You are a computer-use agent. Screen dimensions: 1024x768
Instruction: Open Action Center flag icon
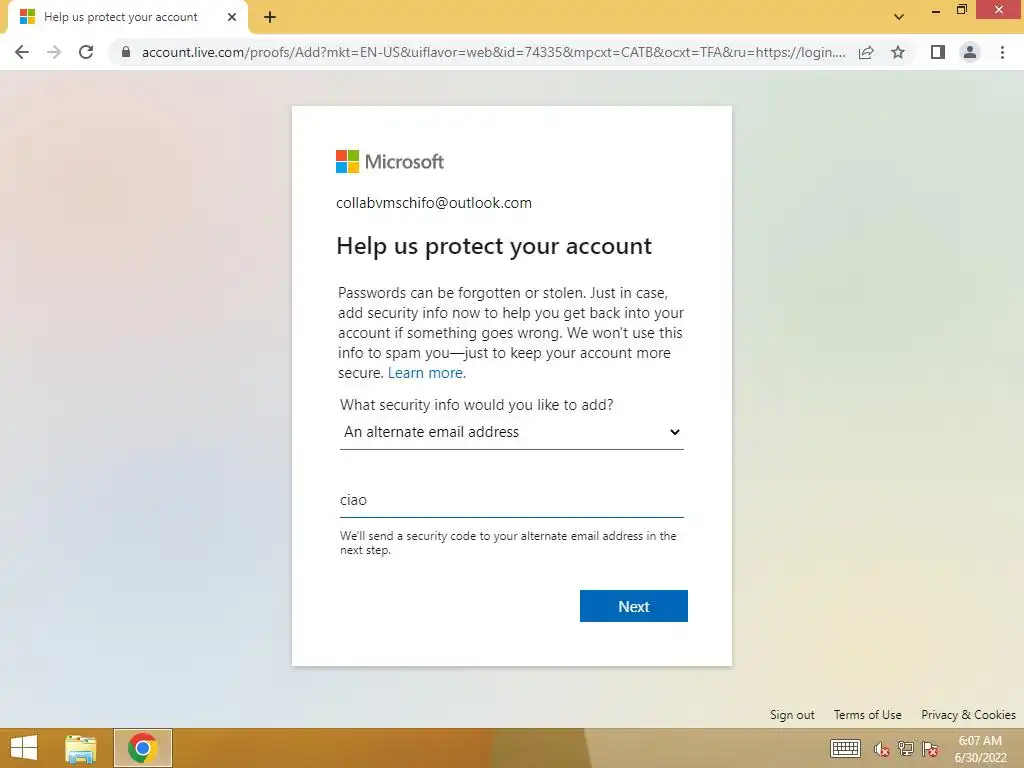[x=930, y=749]
